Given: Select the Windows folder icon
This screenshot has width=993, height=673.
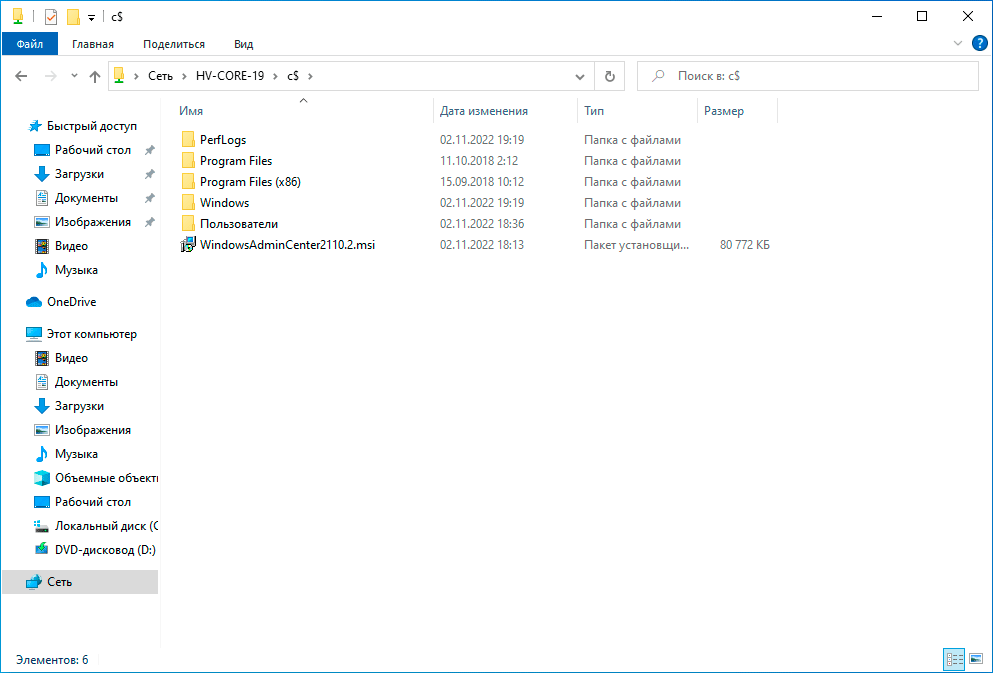Looking at the screenshot, I should 188,203.
